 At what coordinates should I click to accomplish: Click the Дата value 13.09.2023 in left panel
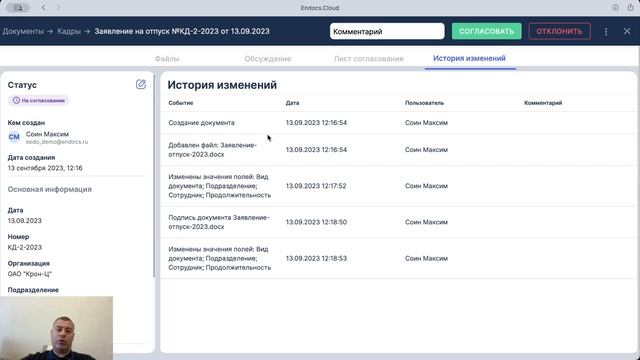coord(24,221)
